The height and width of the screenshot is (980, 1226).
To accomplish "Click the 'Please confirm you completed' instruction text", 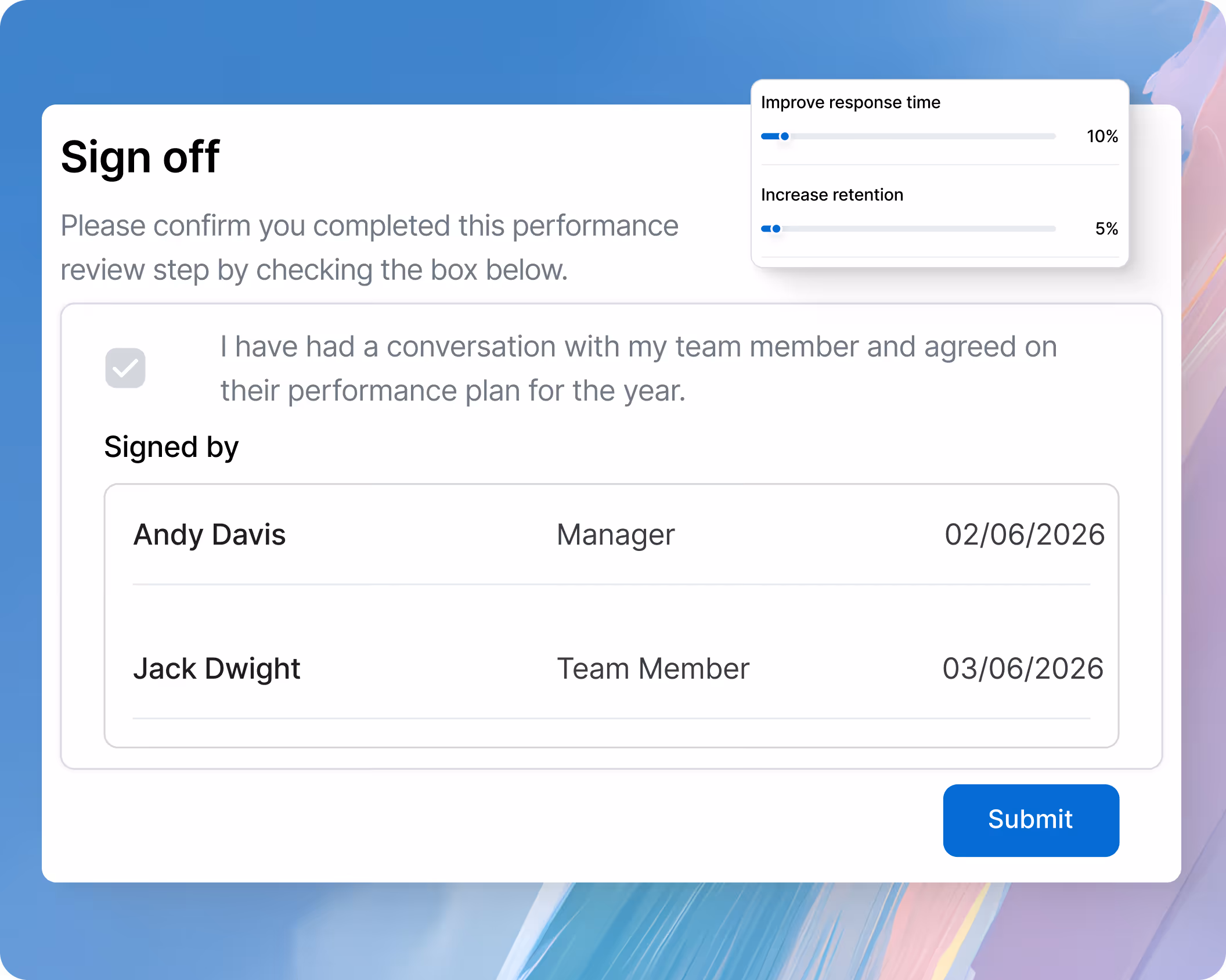I will [x=369, y=248].
